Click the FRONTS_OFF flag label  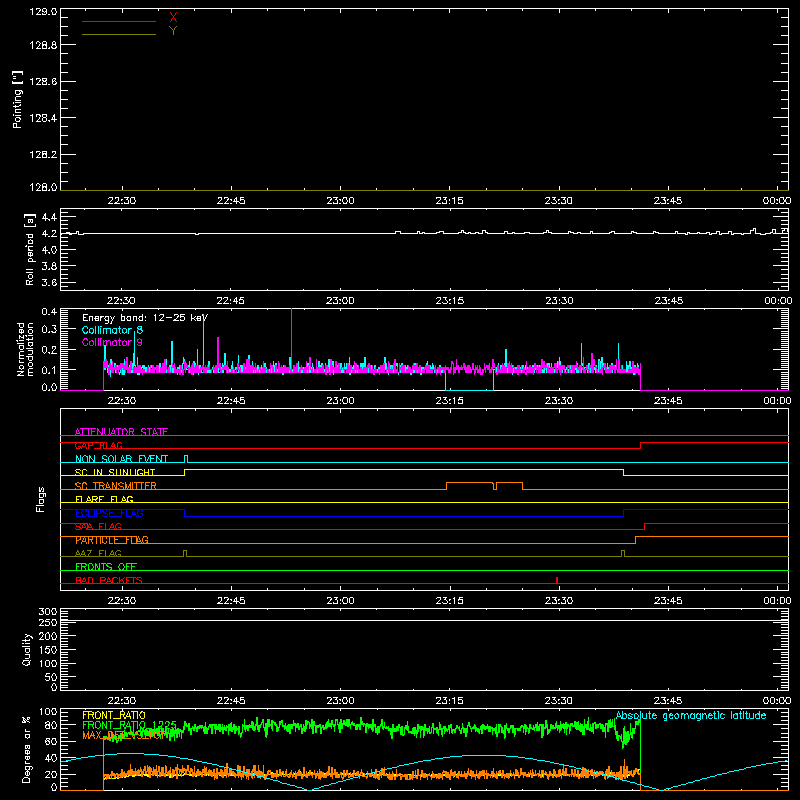106,567
